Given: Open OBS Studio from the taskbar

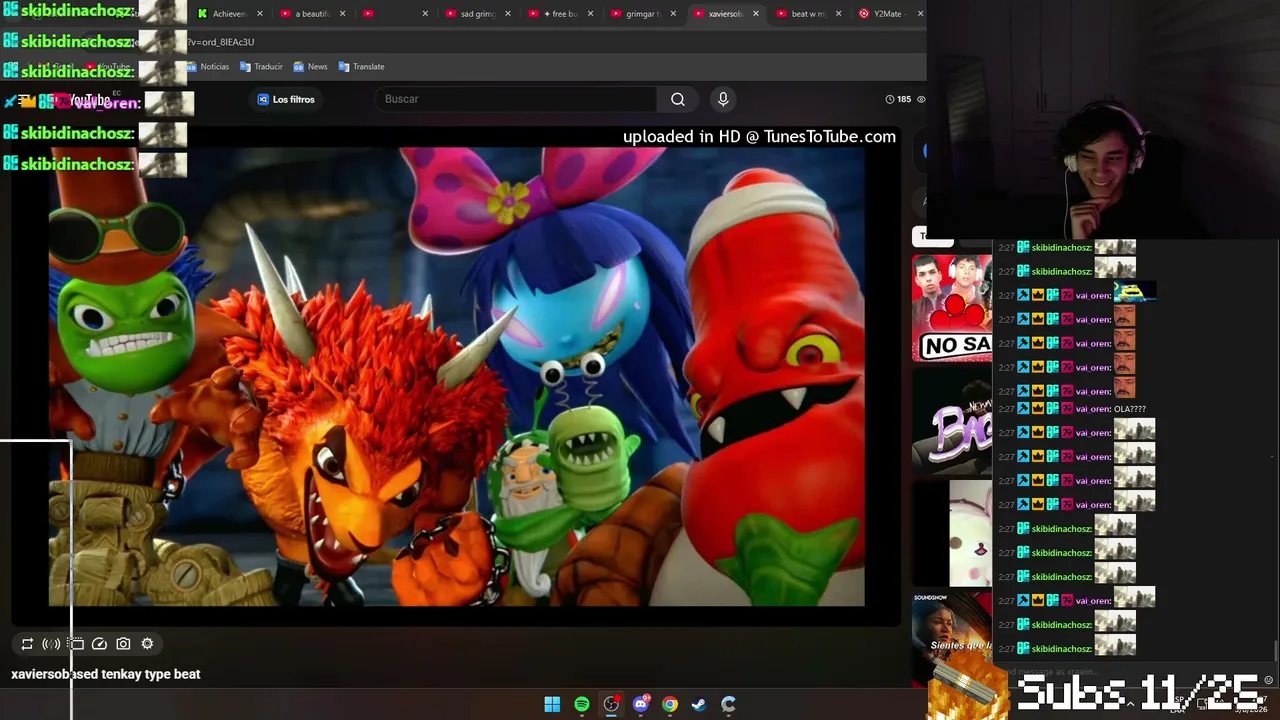Looking at the screenshot, I should coord(611,704).
